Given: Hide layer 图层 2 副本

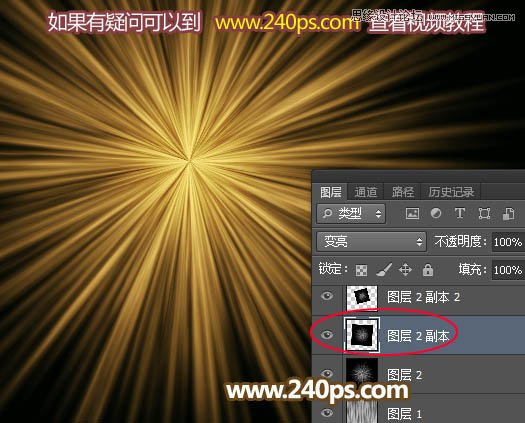Looking at the screenshot, I should tap(327, 335).
